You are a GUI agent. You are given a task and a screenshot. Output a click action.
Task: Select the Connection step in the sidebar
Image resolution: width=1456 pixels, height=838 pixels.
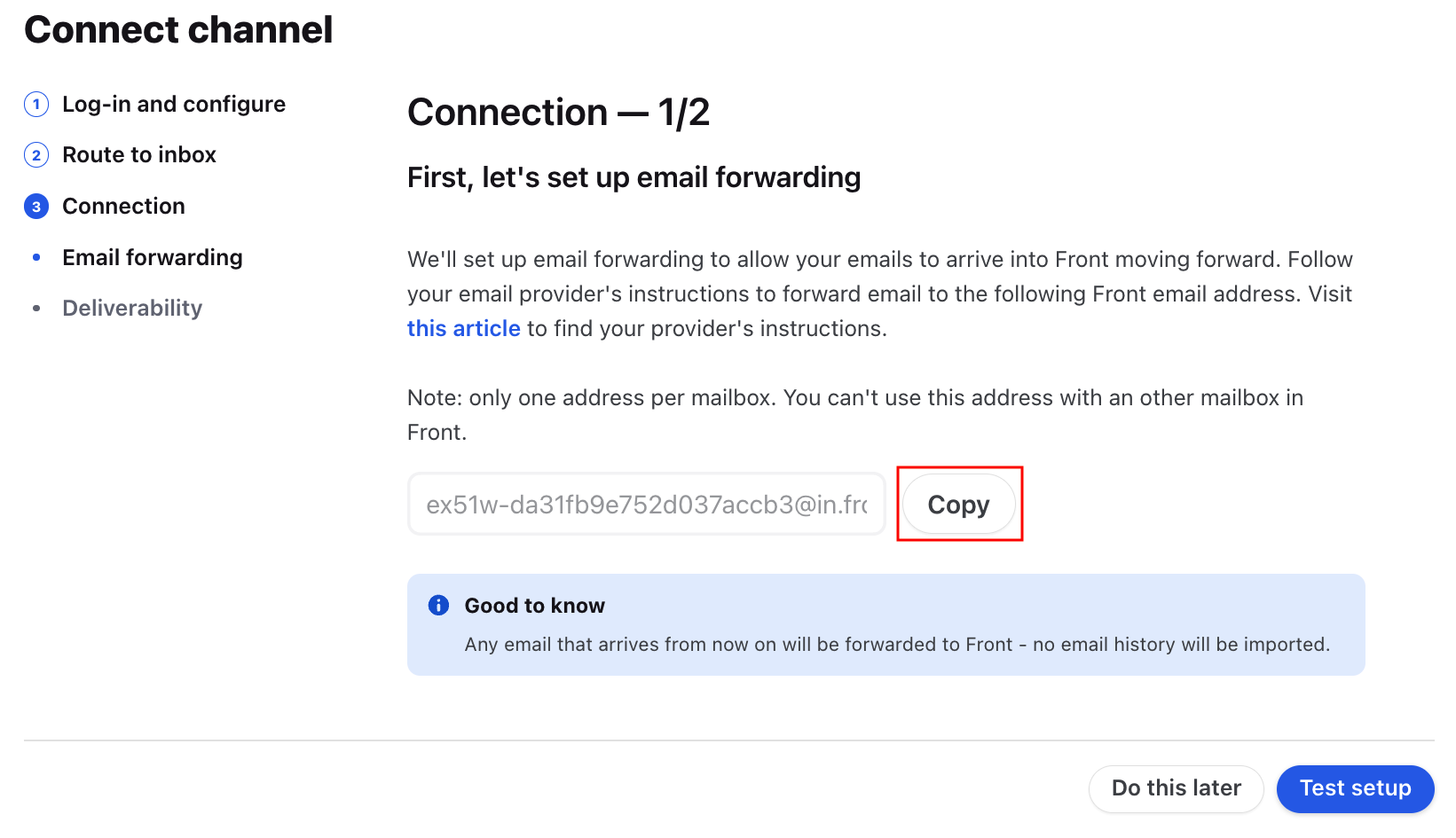(123, 207)
